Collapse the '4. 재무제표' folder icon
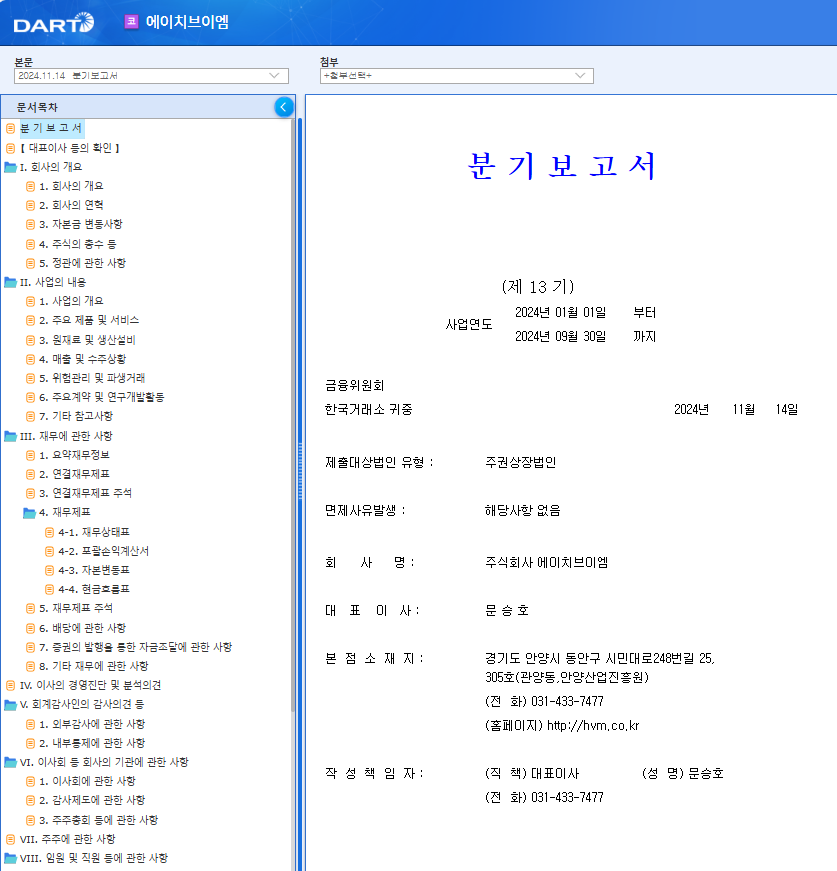Screen dimensions: 837x871 pyautogui.click(x=29, y=513)
